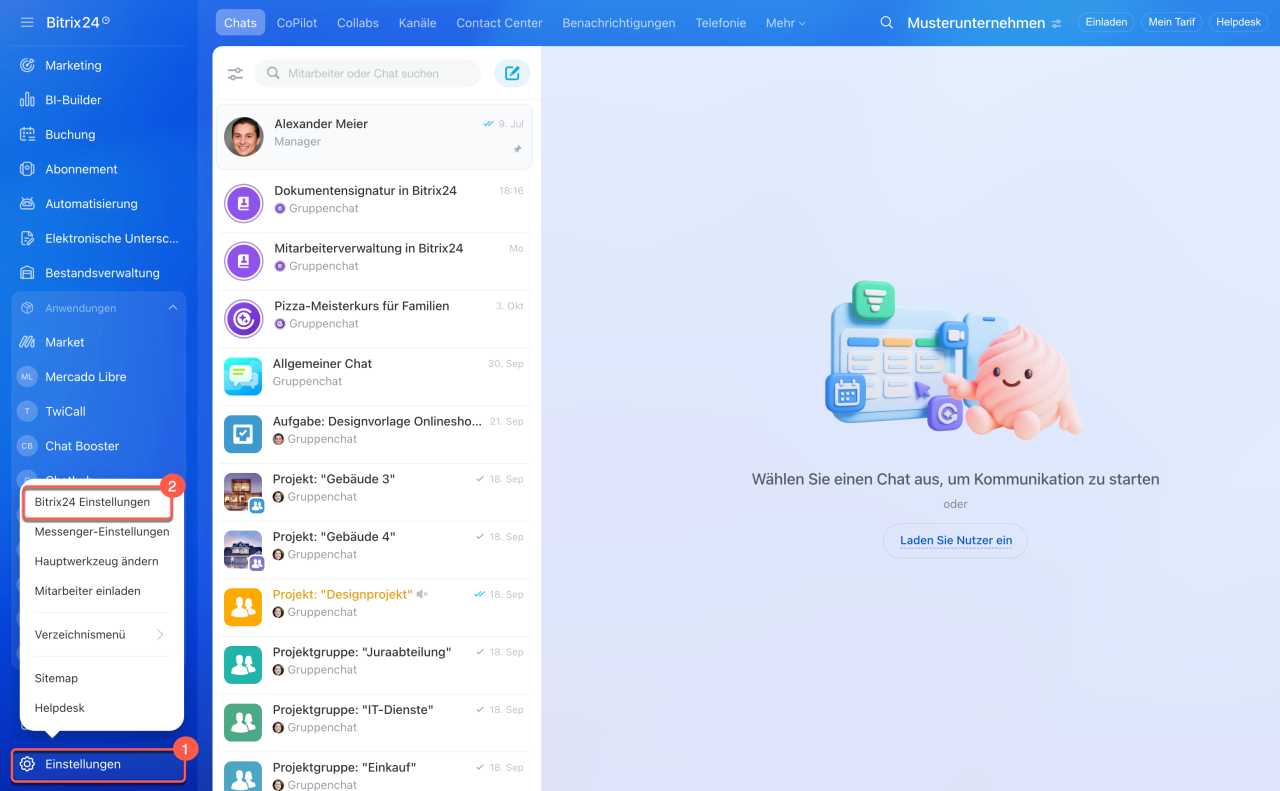Viewport: 1280px width, 791px height.
Task: Open the Dokumentensignatur in Bitrix24 chat
Action: click(x=375, y=204)
